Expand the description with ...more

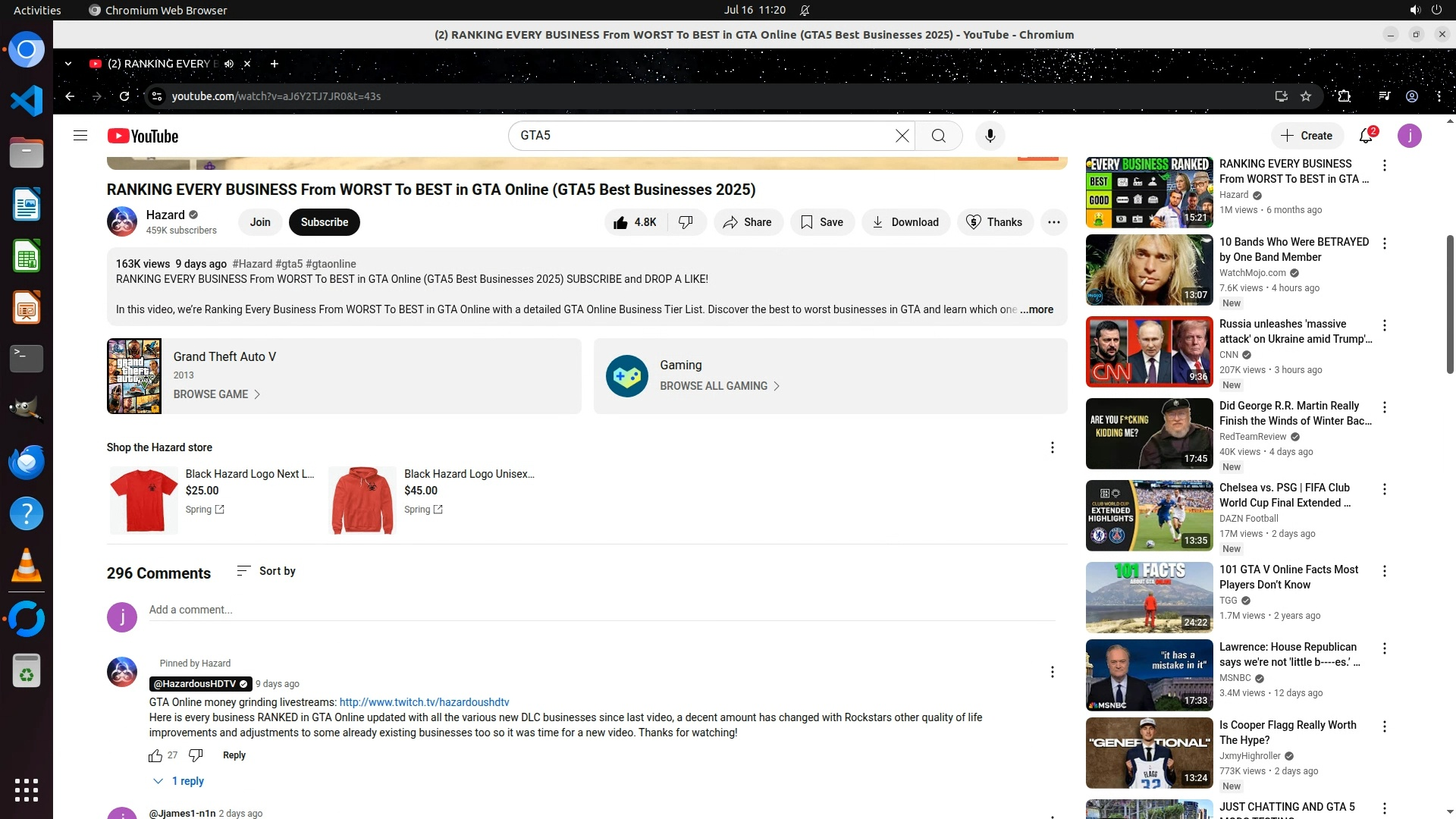[x=1037, y=309]
